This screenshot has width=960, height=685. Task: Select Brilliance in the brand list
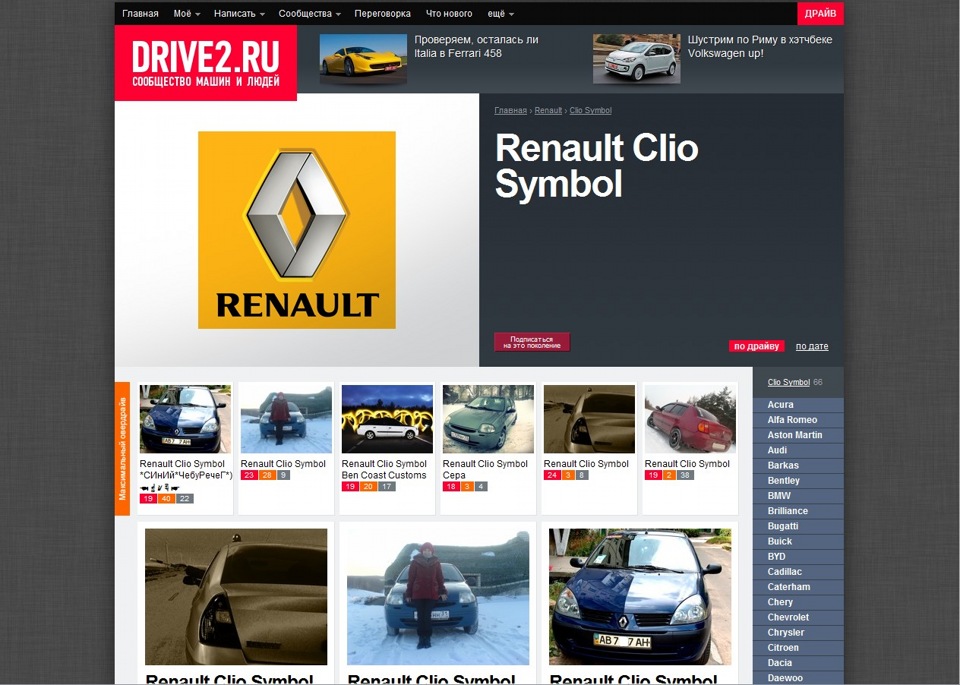pos(798,511)
